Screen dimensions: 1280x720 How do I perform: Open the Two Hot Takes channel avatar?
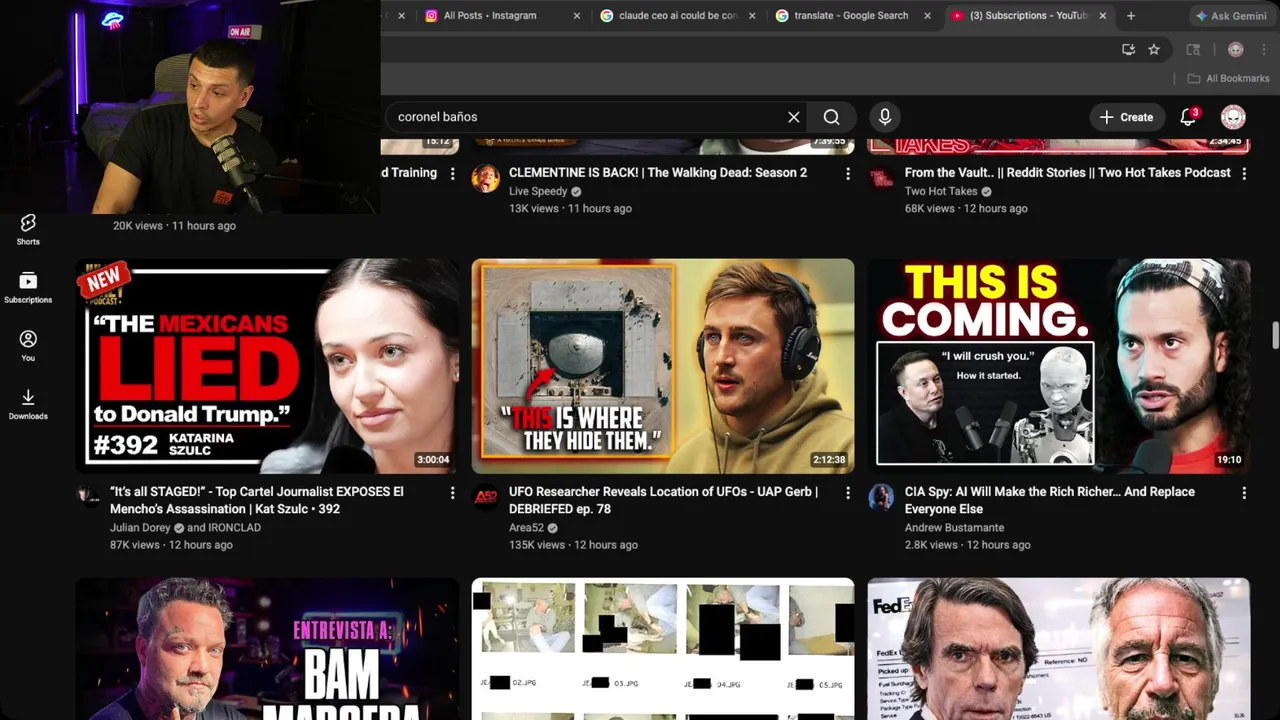pyautogui.click(x=881, y=178)
